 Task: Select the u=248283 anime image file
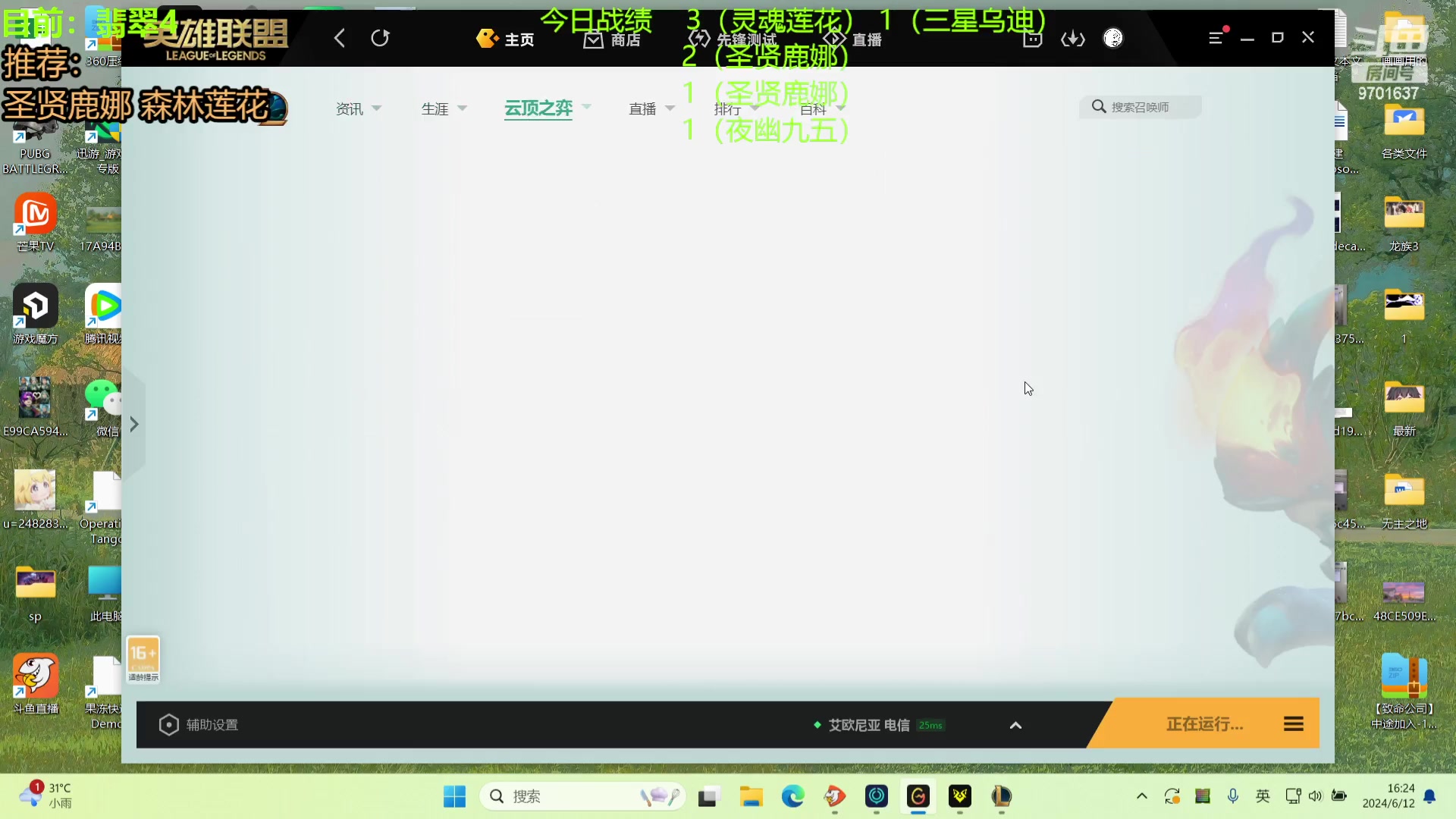[35, 499]
